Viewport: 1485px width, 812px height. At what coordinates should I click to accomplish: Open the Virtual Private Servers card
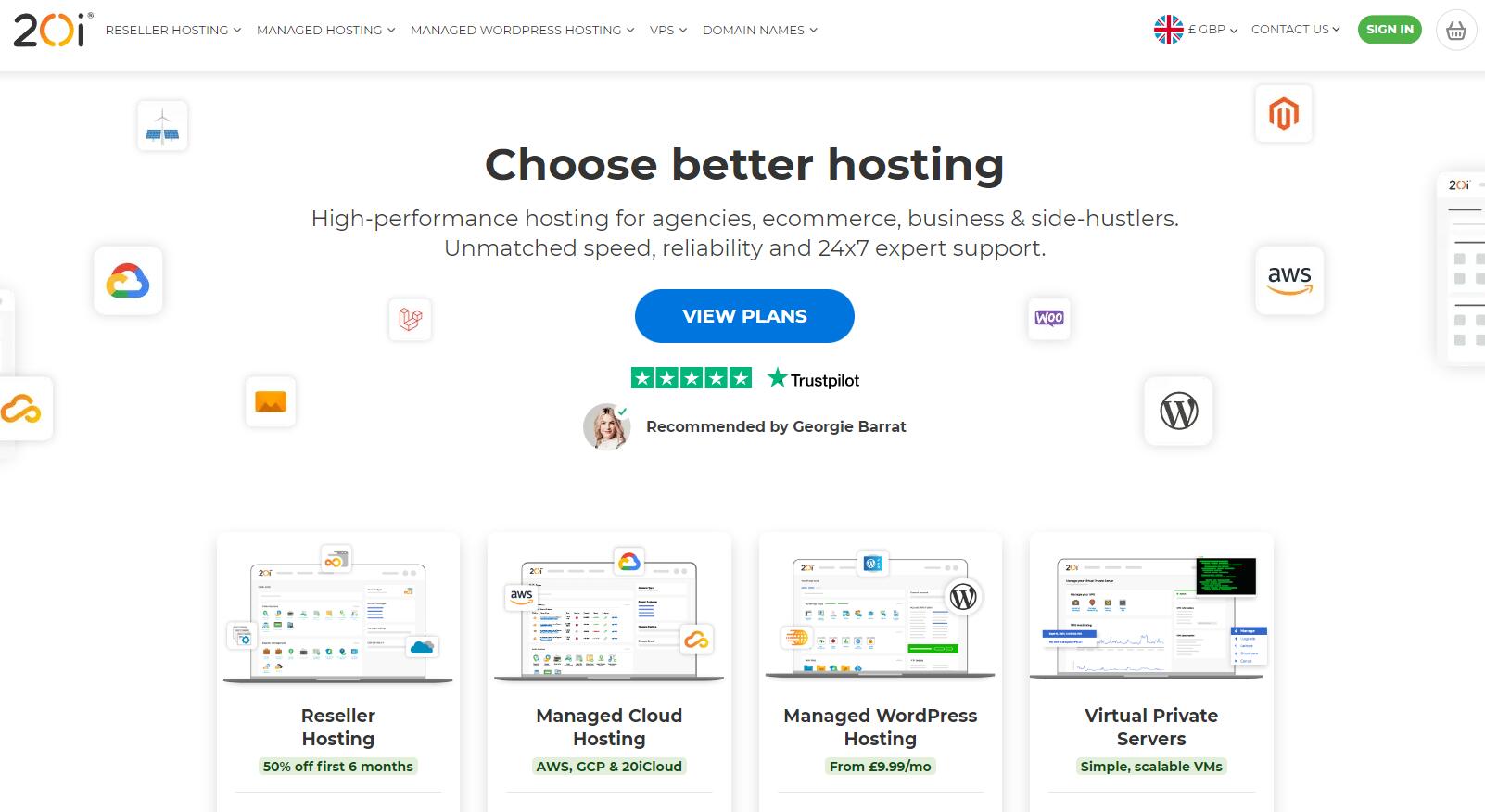[1151, 672]
